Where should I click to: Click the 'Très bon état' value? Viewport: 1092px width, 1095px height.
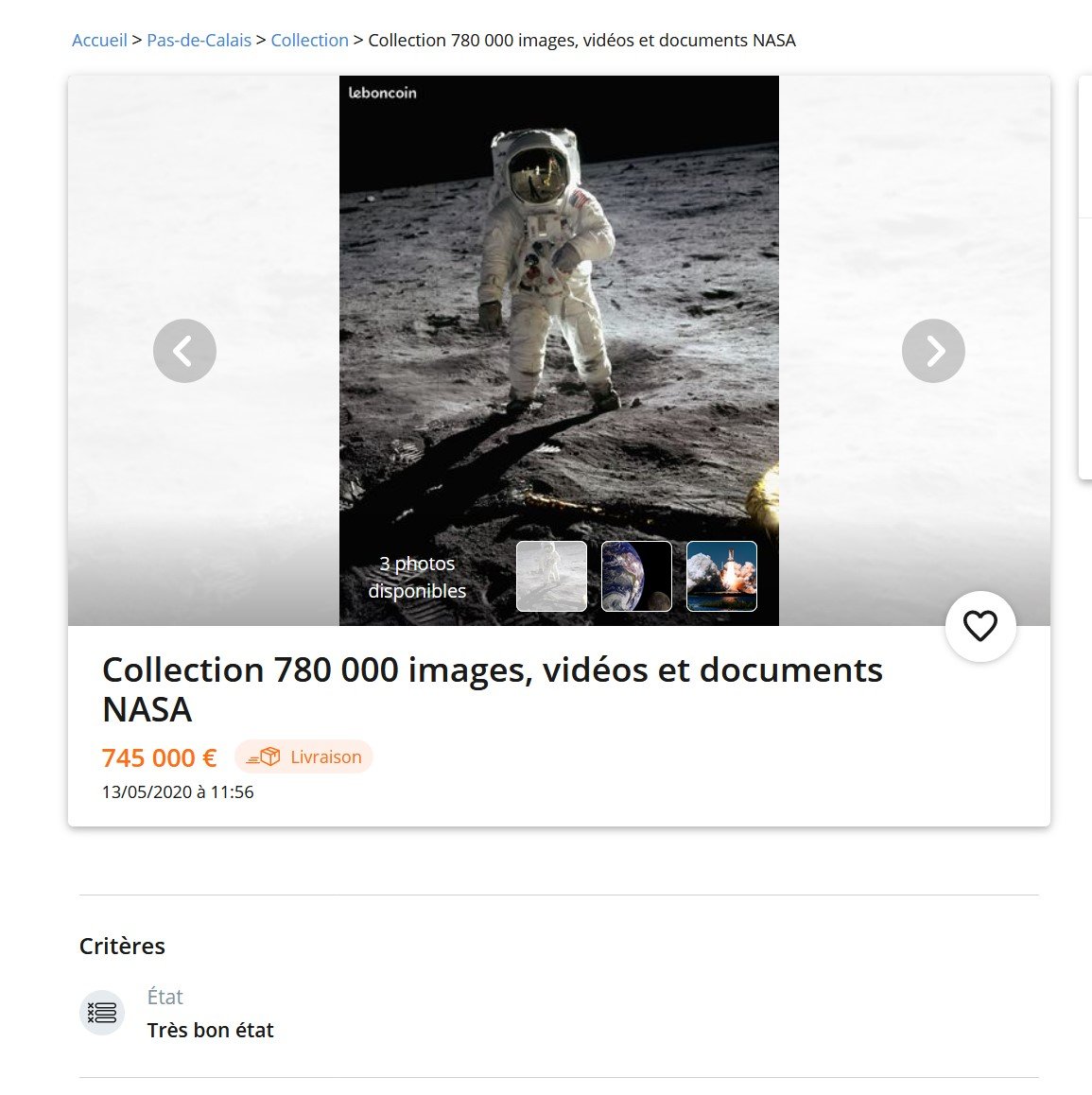coord(210,1030)
